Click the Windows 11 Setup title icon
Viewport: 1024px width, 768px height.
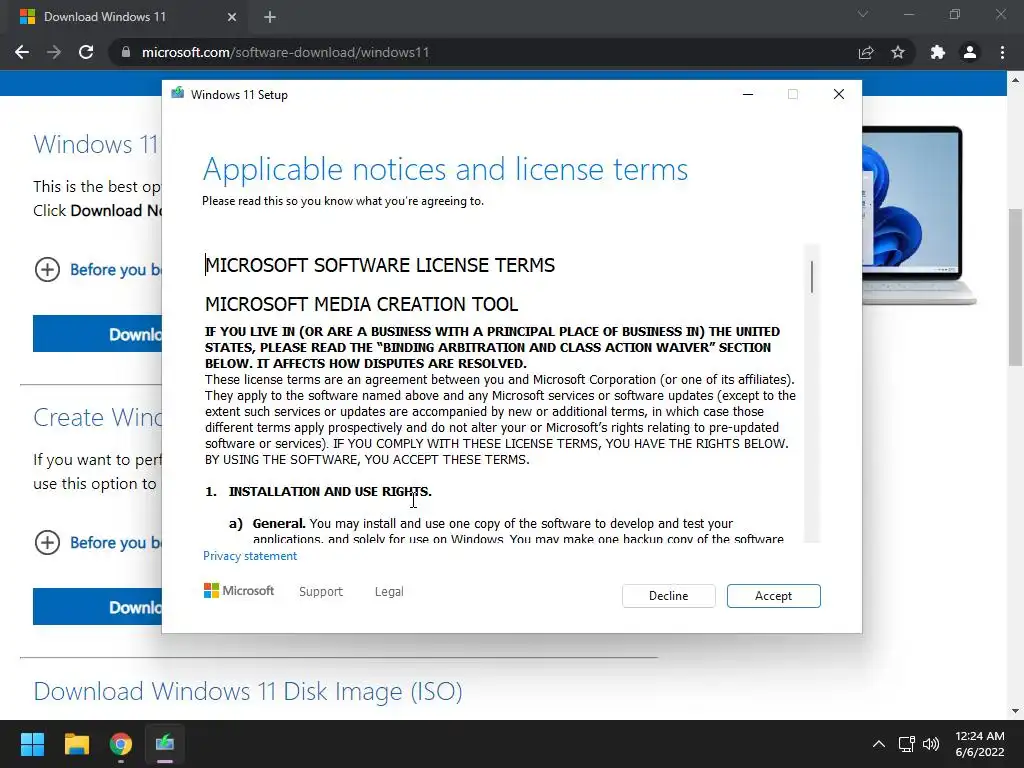[x=178, y=94]
